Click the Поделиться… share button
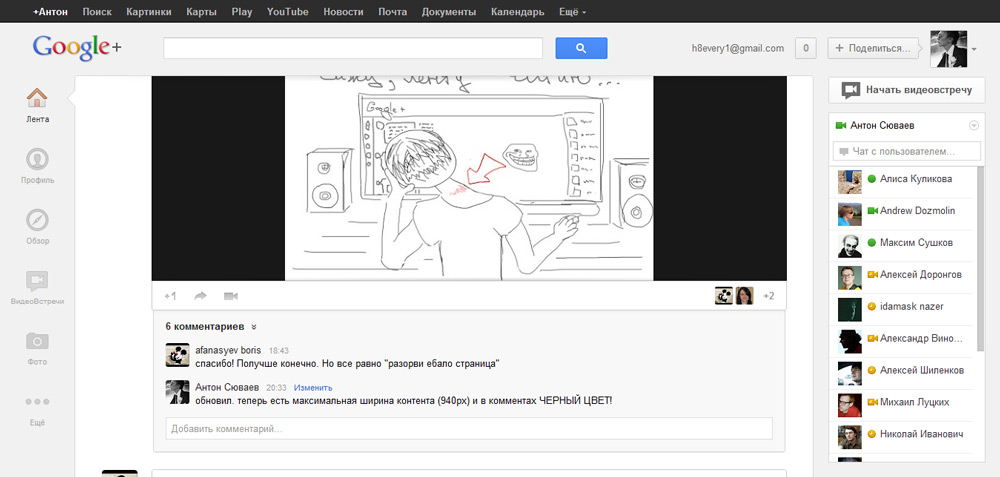 pyautogui.click(x=874, y=48)
